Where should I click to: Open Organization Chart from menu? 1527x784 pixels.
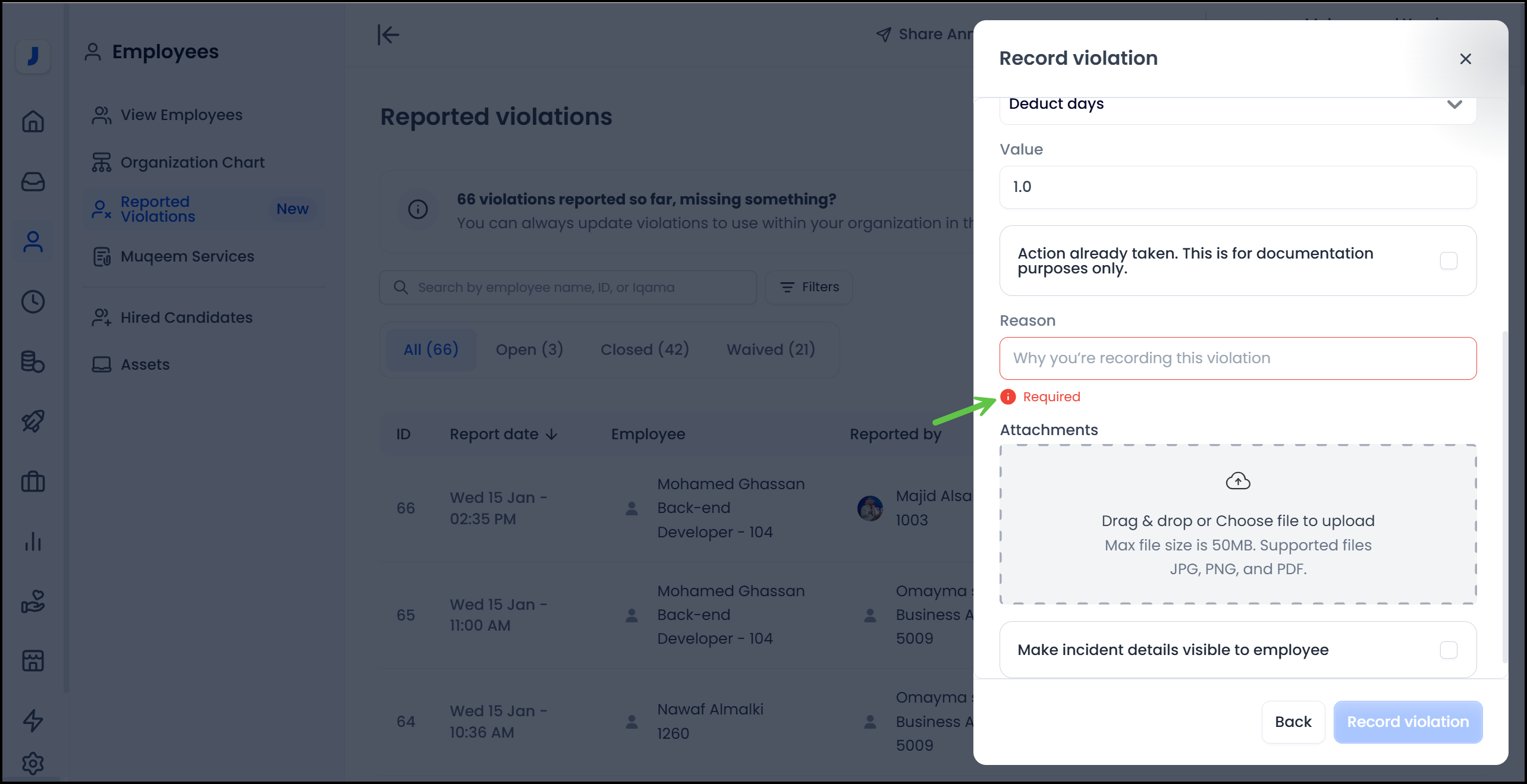pos(193,162)
